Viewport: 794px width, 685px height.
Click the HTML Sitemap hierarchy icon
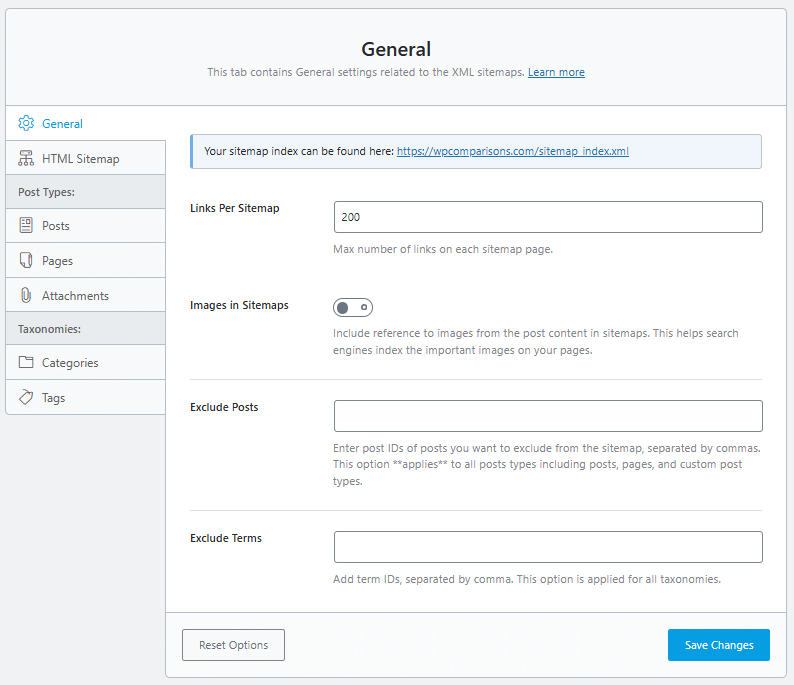26,158
